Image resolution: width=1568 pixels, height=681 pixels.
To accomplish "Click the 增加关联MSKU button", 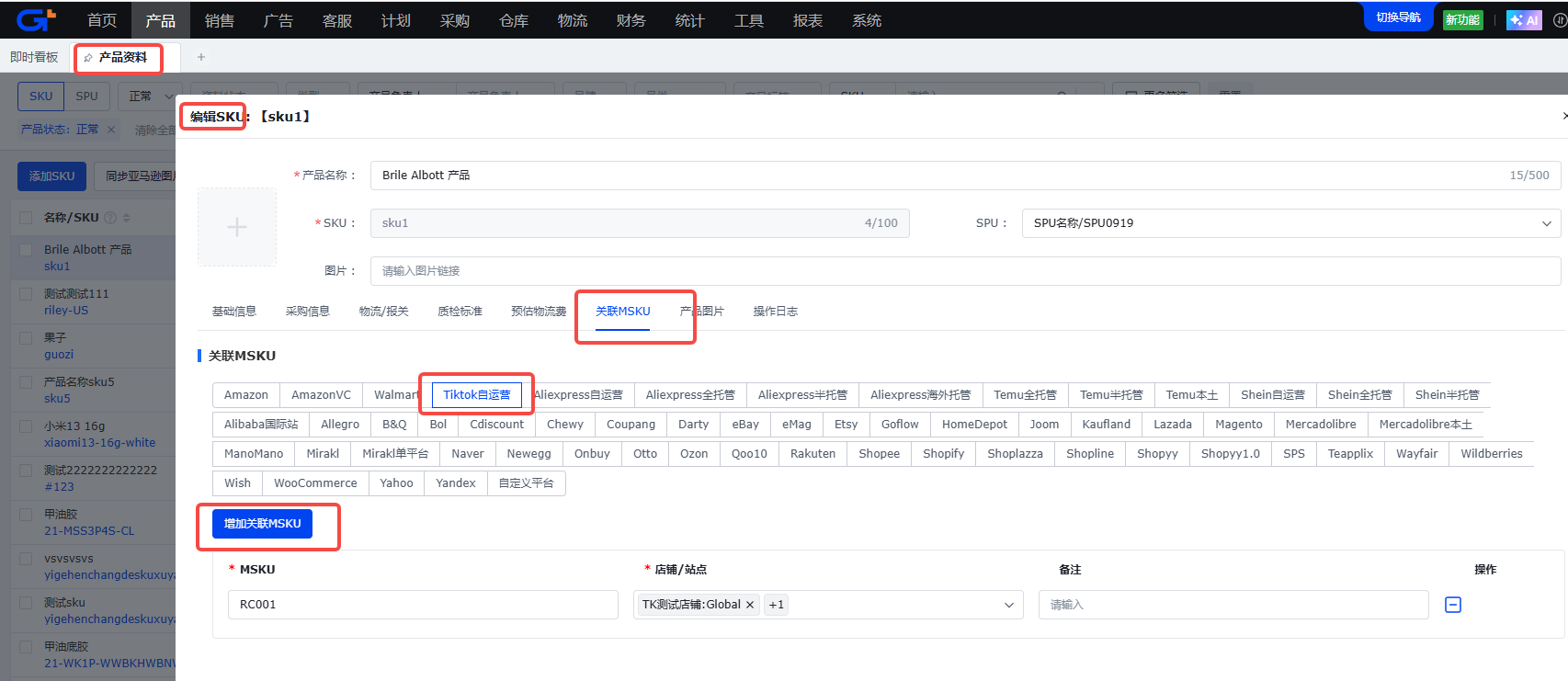I will pos(263,524).
